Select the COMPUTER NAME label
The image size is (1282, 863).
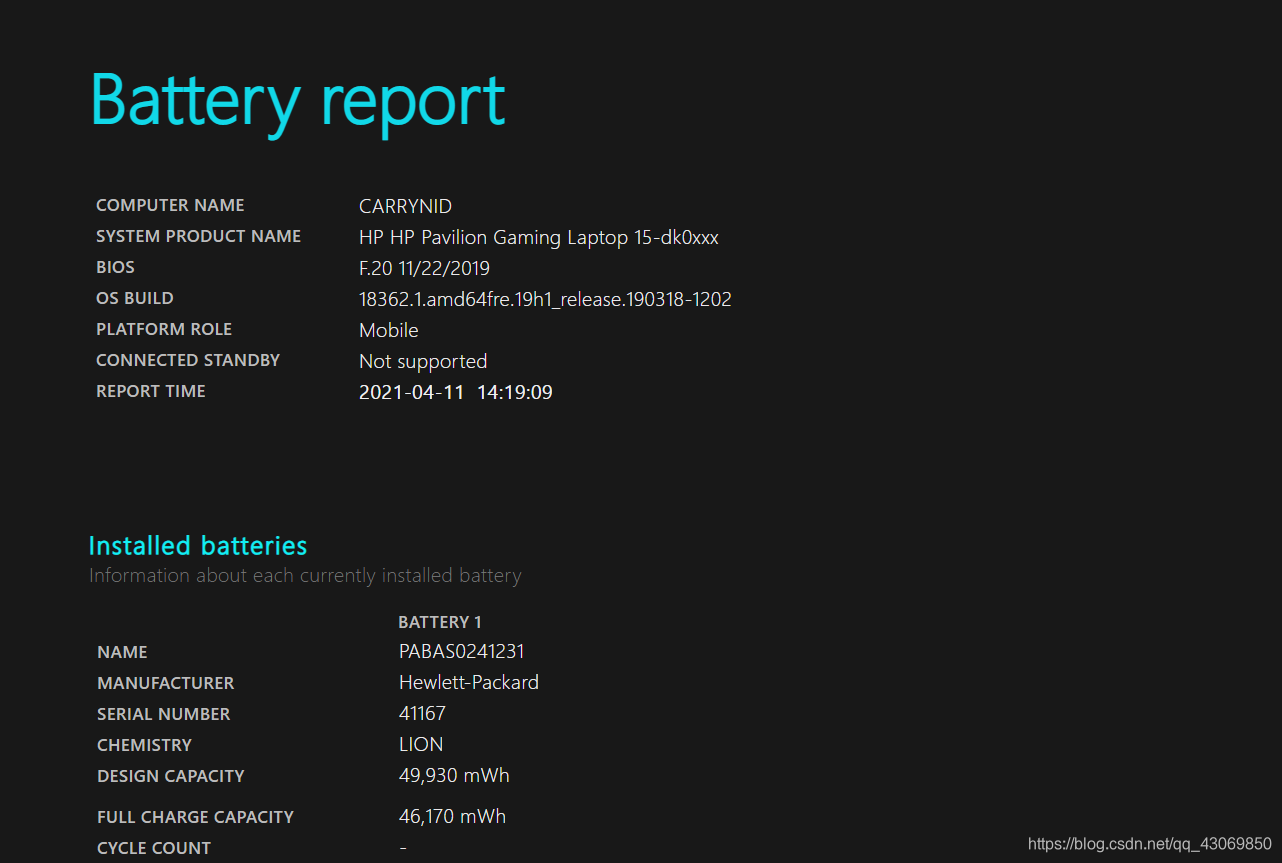[x=170, y=205]
